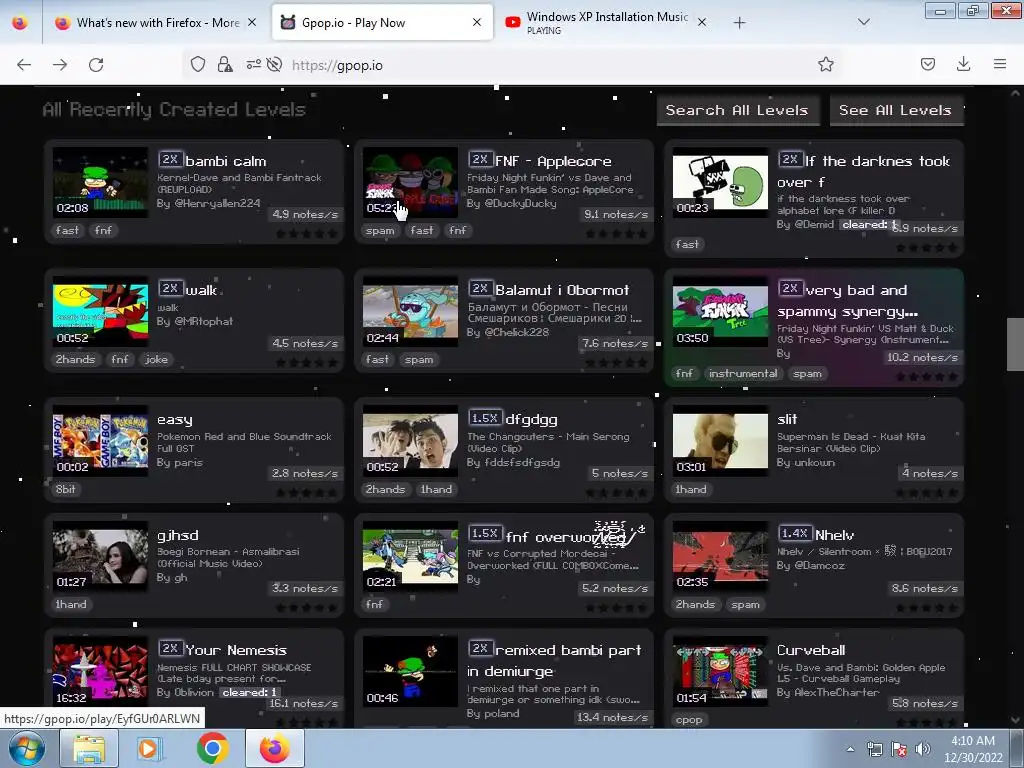1024x768 pixels.
Task: Click author text 'By @Chelick228'
Action: point(507,332)
